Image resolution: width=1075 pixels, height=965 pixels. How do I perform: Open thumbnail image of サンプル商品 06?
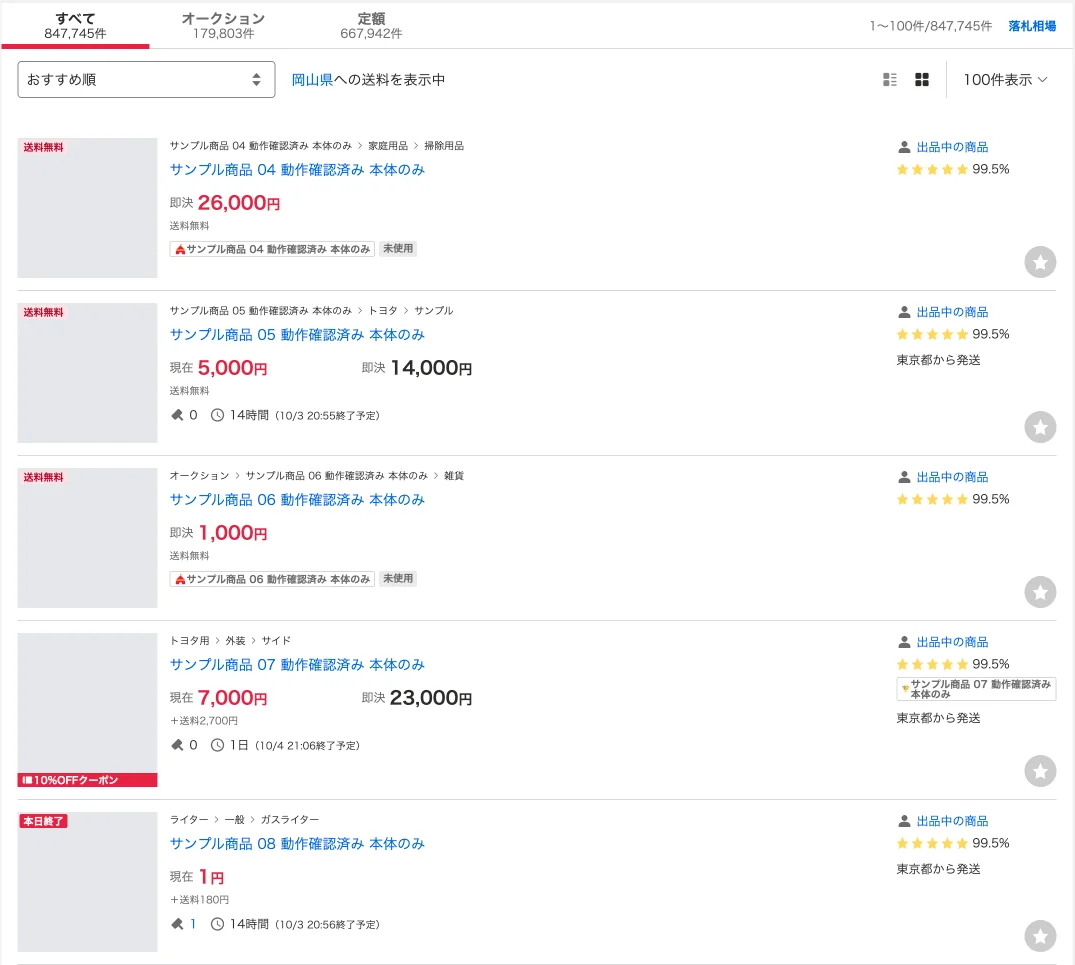[x=87, y=538]
